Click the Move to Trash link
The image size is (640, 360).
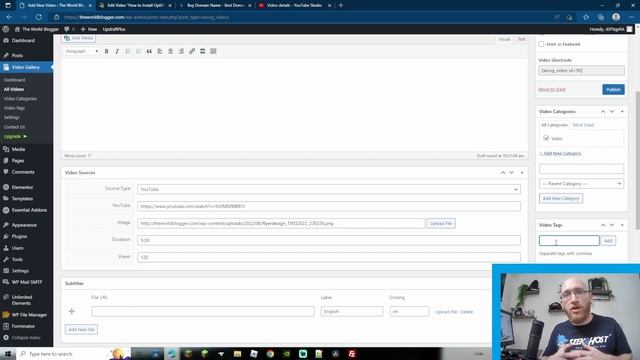[552, 89]
